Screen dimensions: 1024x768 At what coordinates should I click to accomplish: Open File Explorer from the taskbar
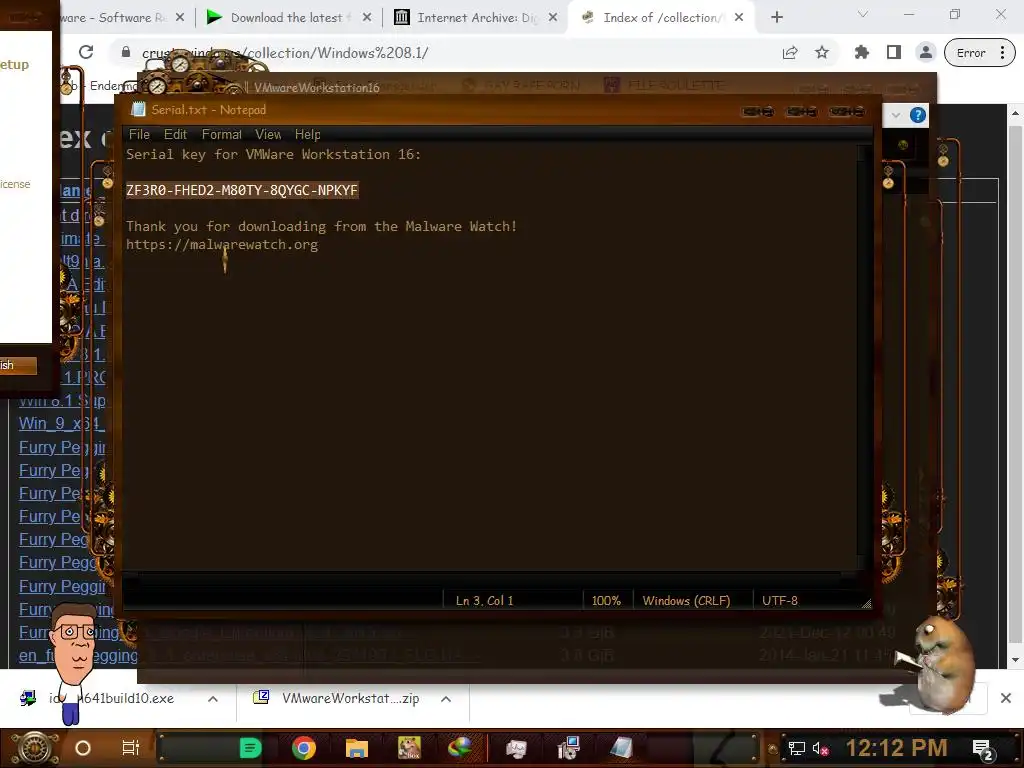pyautogui.click(x=357, y=748)
